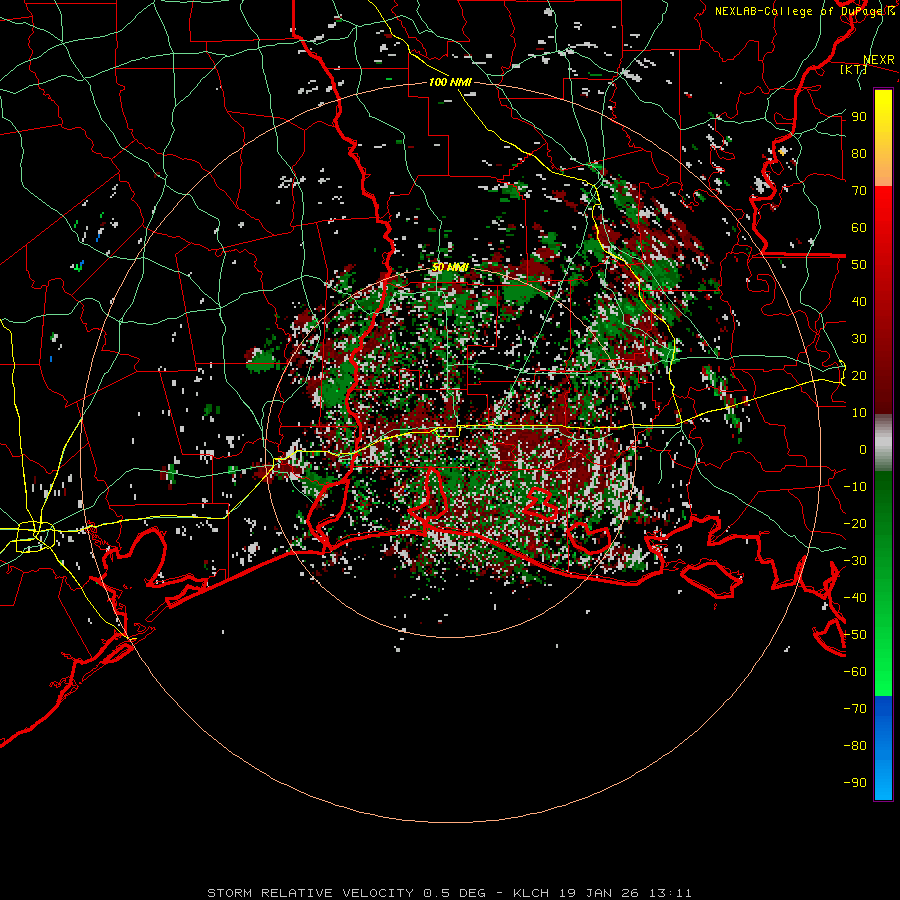The image size is (900, 900).
Task: Click the [KT] units label above color bar
Action: 853,69
